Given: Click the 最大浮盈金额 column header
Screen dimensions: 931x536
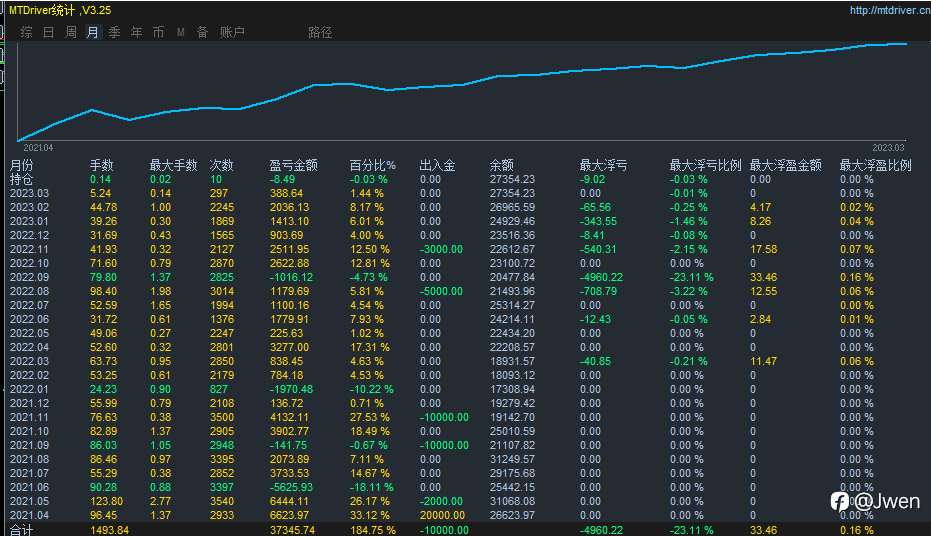Looking at the screenshot, I should (x=786, y=165).
